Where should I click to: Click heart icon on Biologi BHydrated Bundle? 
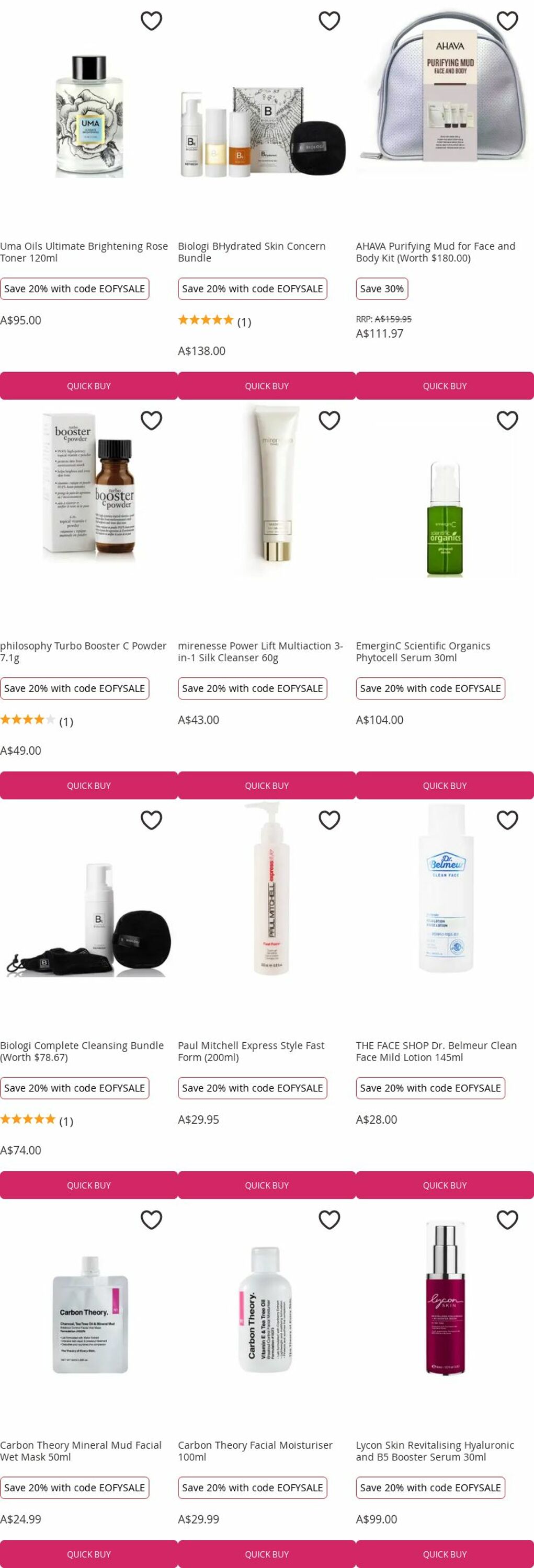pos(329,21)
